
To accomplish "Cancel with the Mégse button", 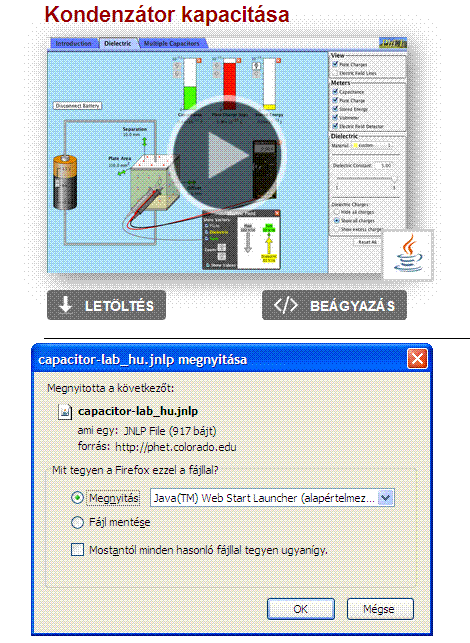I will point(380,609).
